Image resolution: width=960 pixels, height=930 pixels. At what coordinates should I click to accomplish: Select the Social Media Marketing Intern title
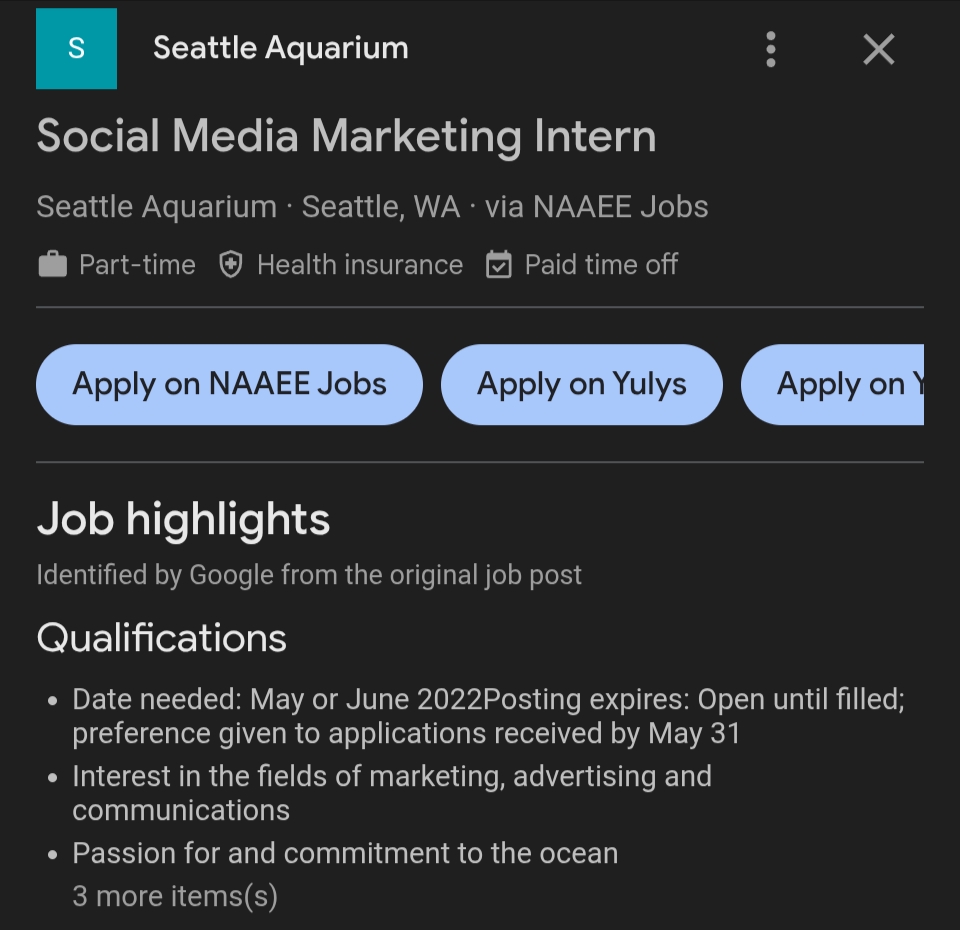click(346, 136)
